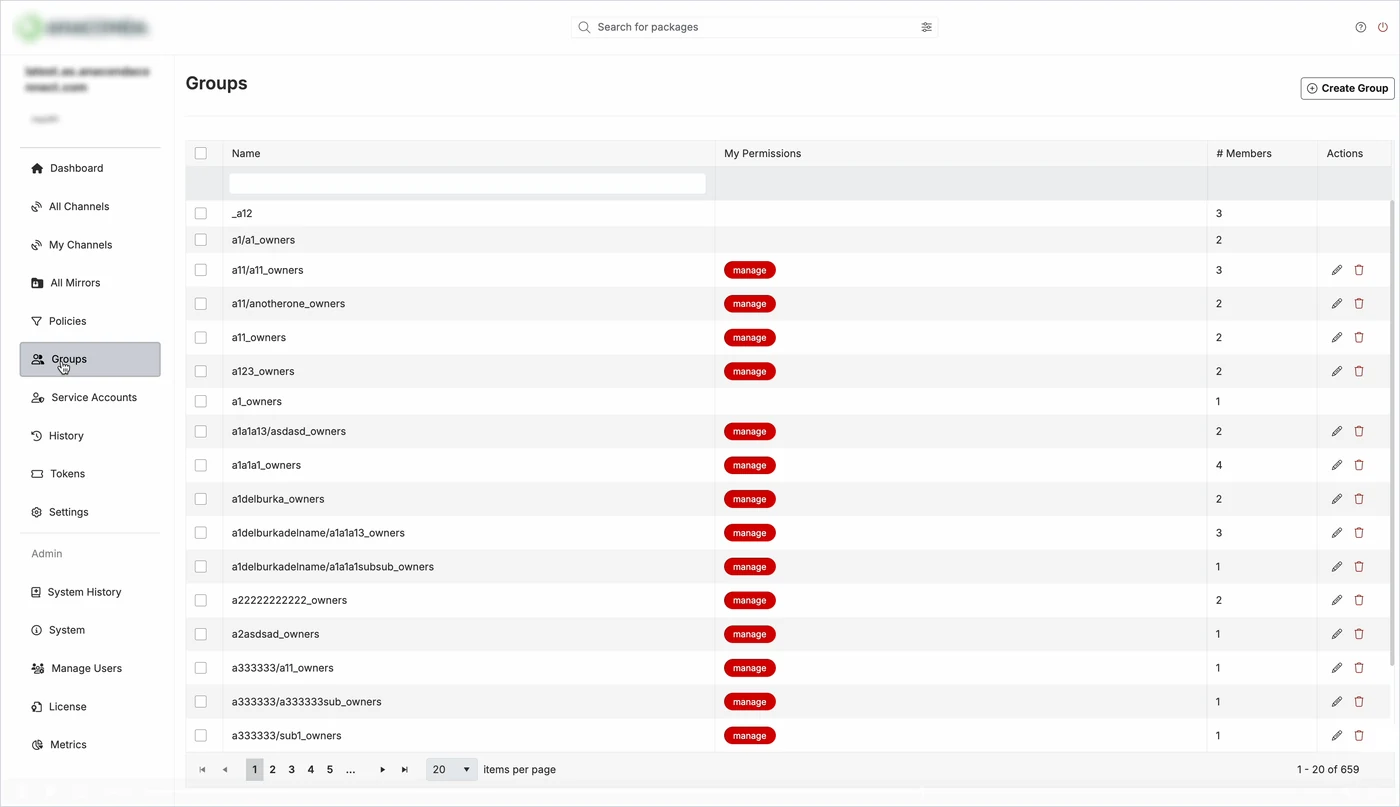This screenshot has width=1400, height=807.
Task: Select the a1/a1_owners row checkbox
Action: (x=201, y=240)
